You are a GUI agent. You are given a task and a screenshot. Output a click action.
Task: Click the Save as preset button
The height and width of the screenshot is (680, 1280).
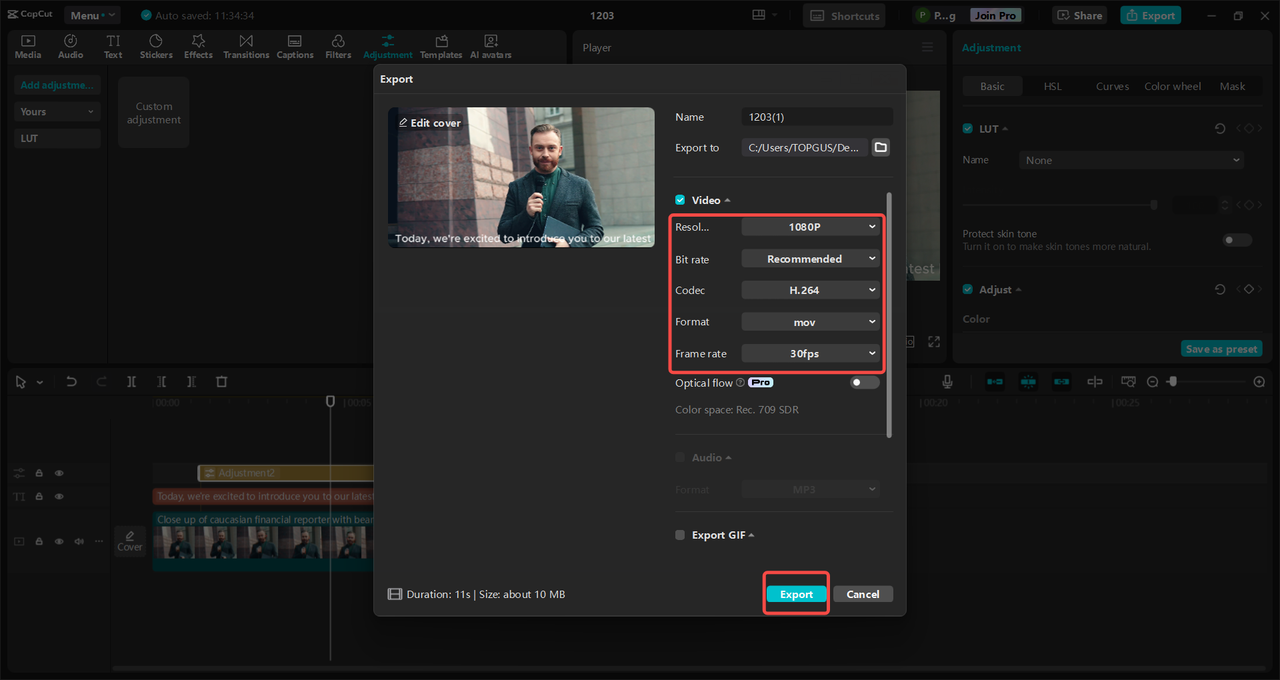[1221, 349]
